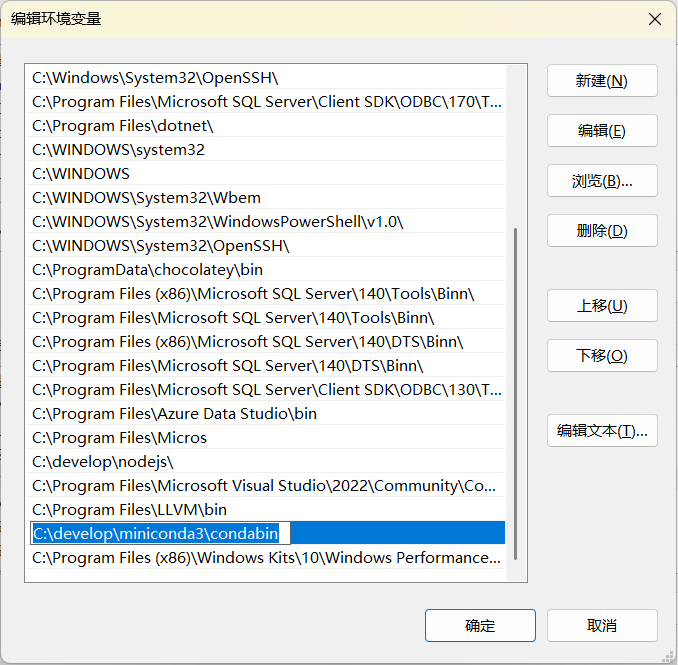The height and width of the screenshot is (665, 678).
Task: Click inside the C:\develop\miniconda3\condabin edit field
Action: [x=160, y=533]
